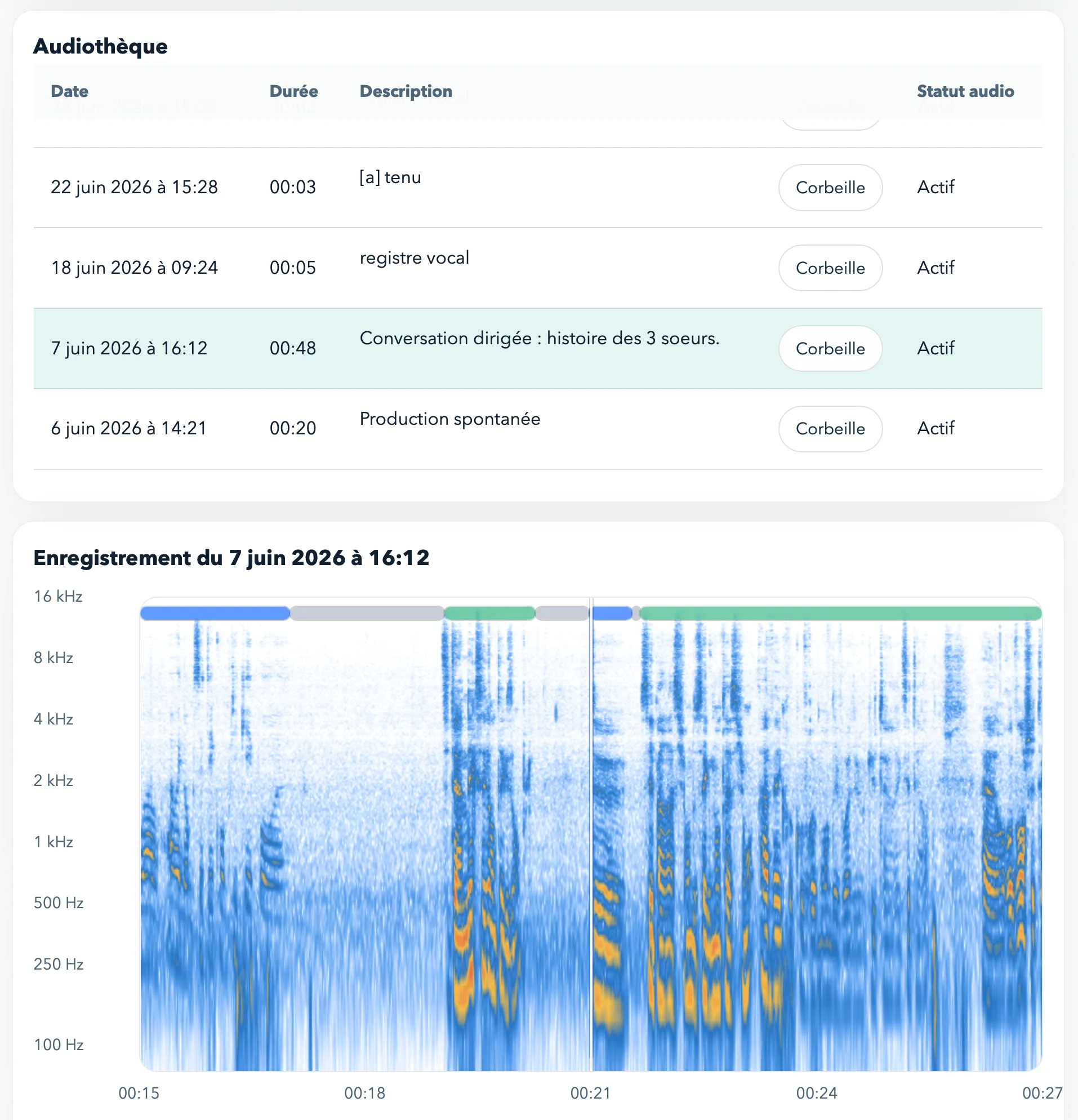The height and width of the screenshot is (1120, 1078).
Task: Click the Audiothèque heading
Action: (101, 46)
